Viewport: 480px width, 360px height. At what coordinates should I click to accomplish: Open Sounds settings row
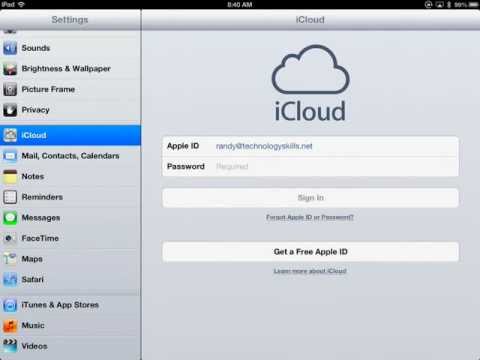(70, 48)
